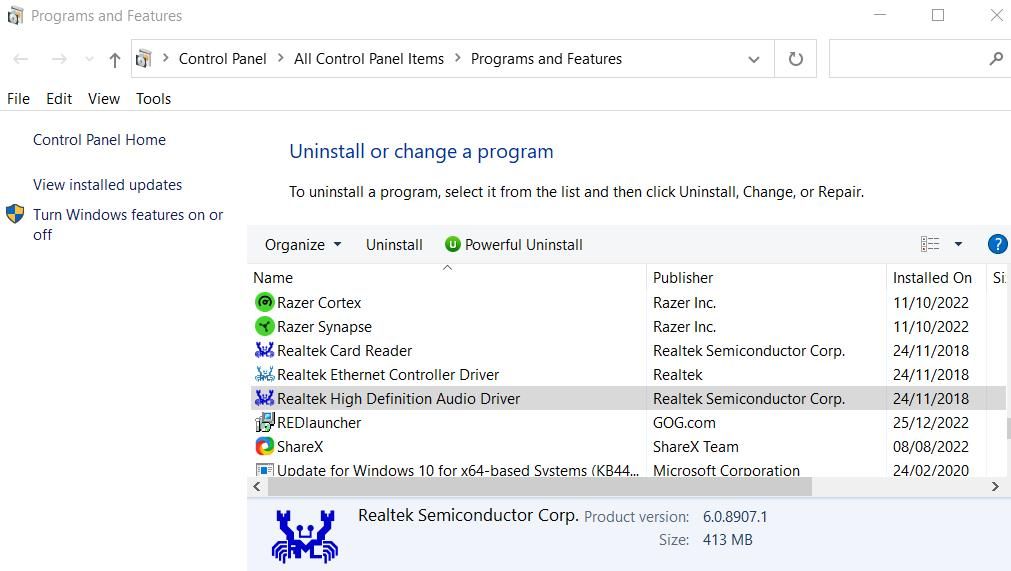Open the recent locations dropdown arrow
Viewport: 1011px width, 571px height.
(x=89, y=59)
